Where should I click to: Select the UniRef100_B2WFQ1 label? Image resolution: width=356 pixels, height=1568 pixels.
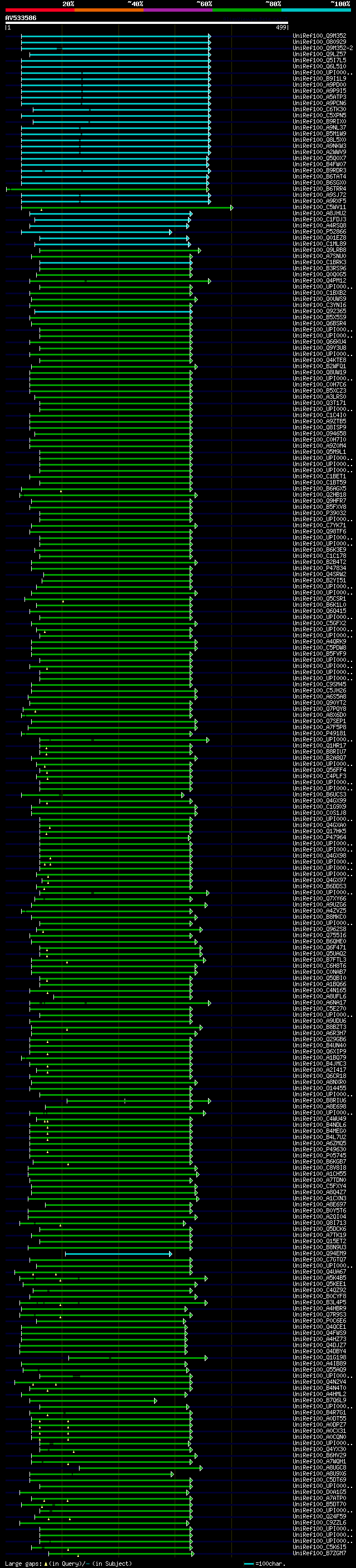point(319,366)
